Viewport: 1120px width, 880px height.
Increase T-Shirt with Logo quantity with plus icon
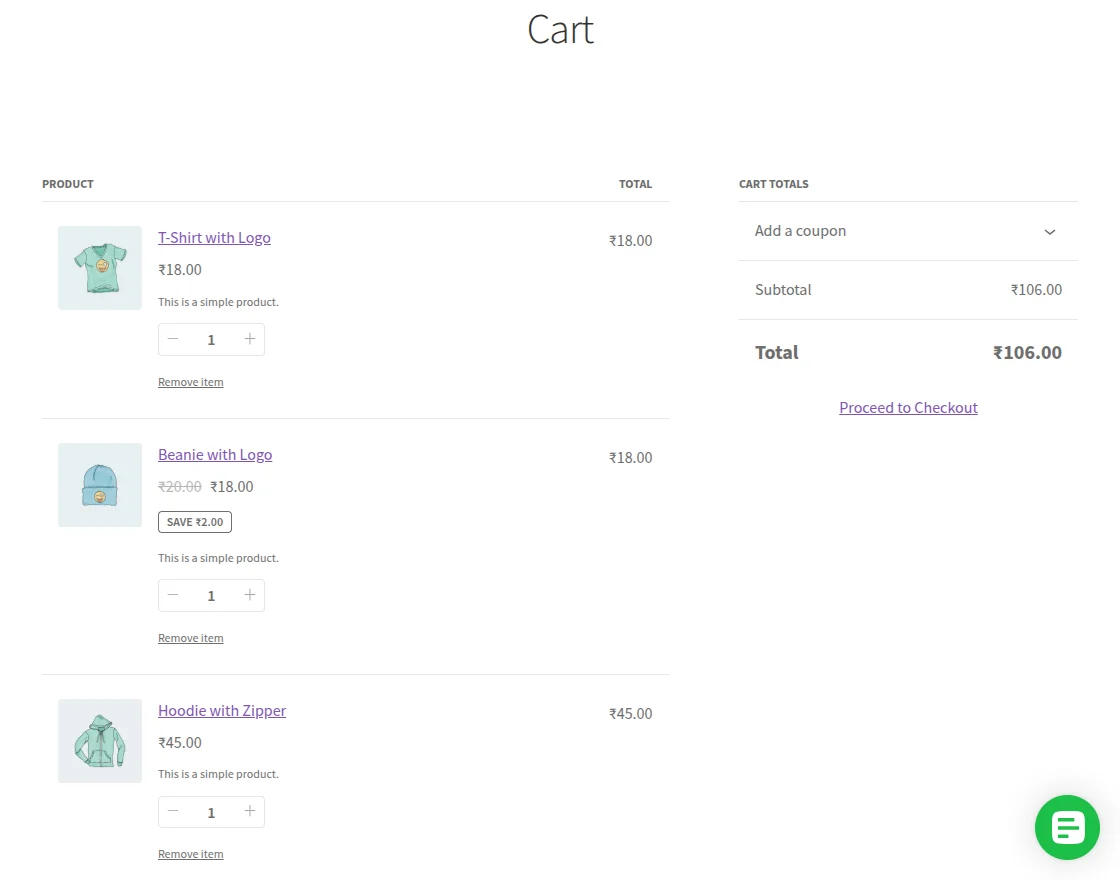click(249, 339)
